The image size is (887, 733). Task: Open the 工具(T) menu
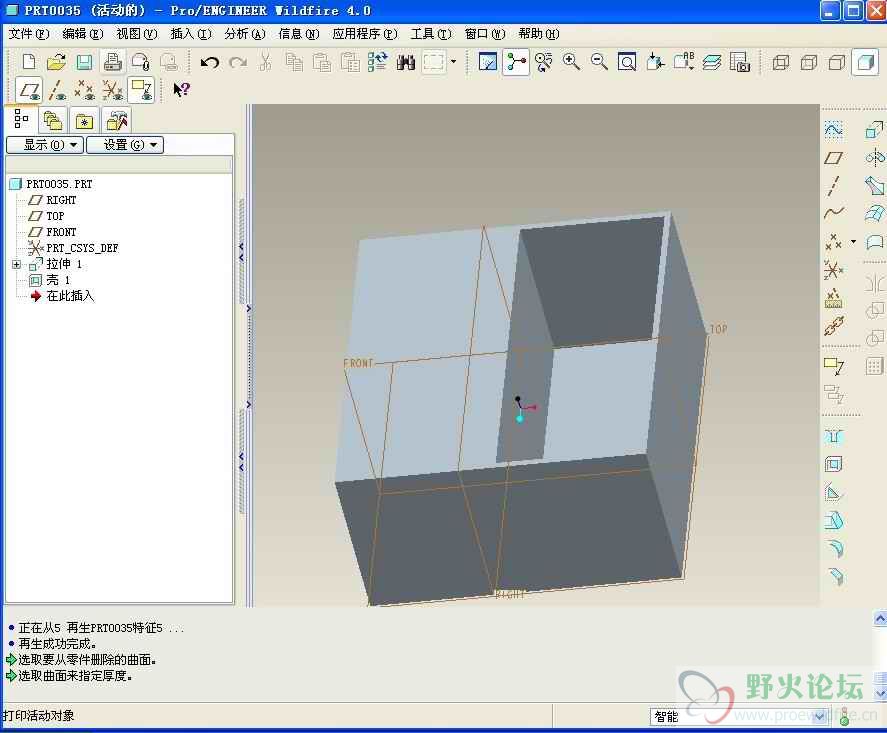click(431, 34)
